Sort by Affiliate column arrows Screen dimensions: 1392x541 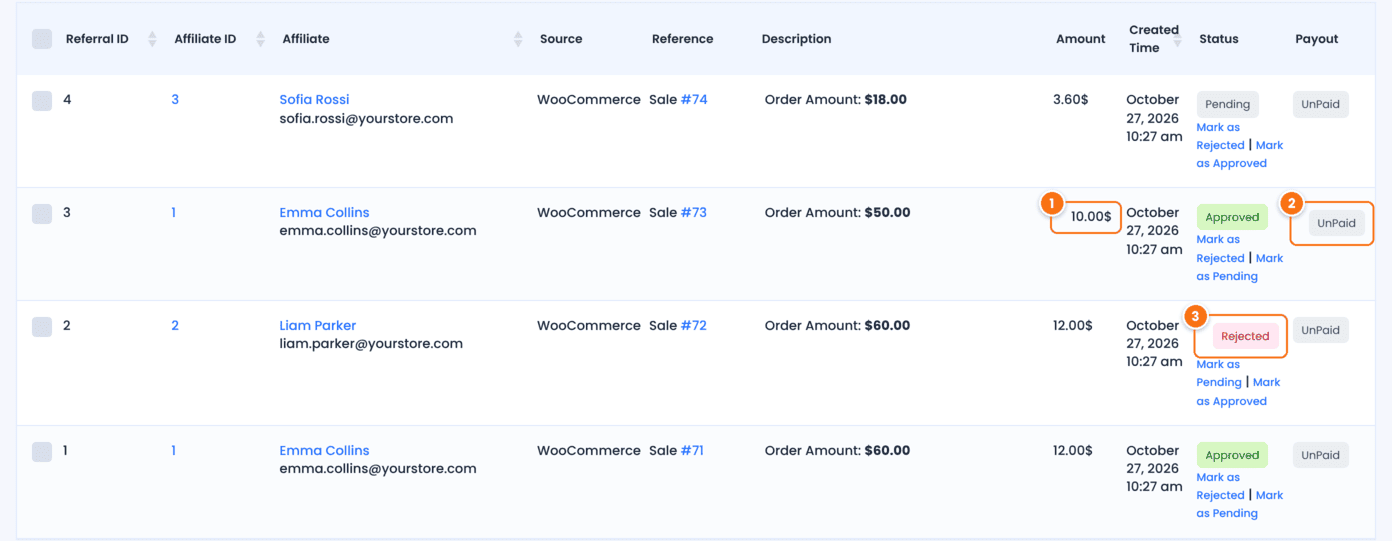click(x=518, y=39)
